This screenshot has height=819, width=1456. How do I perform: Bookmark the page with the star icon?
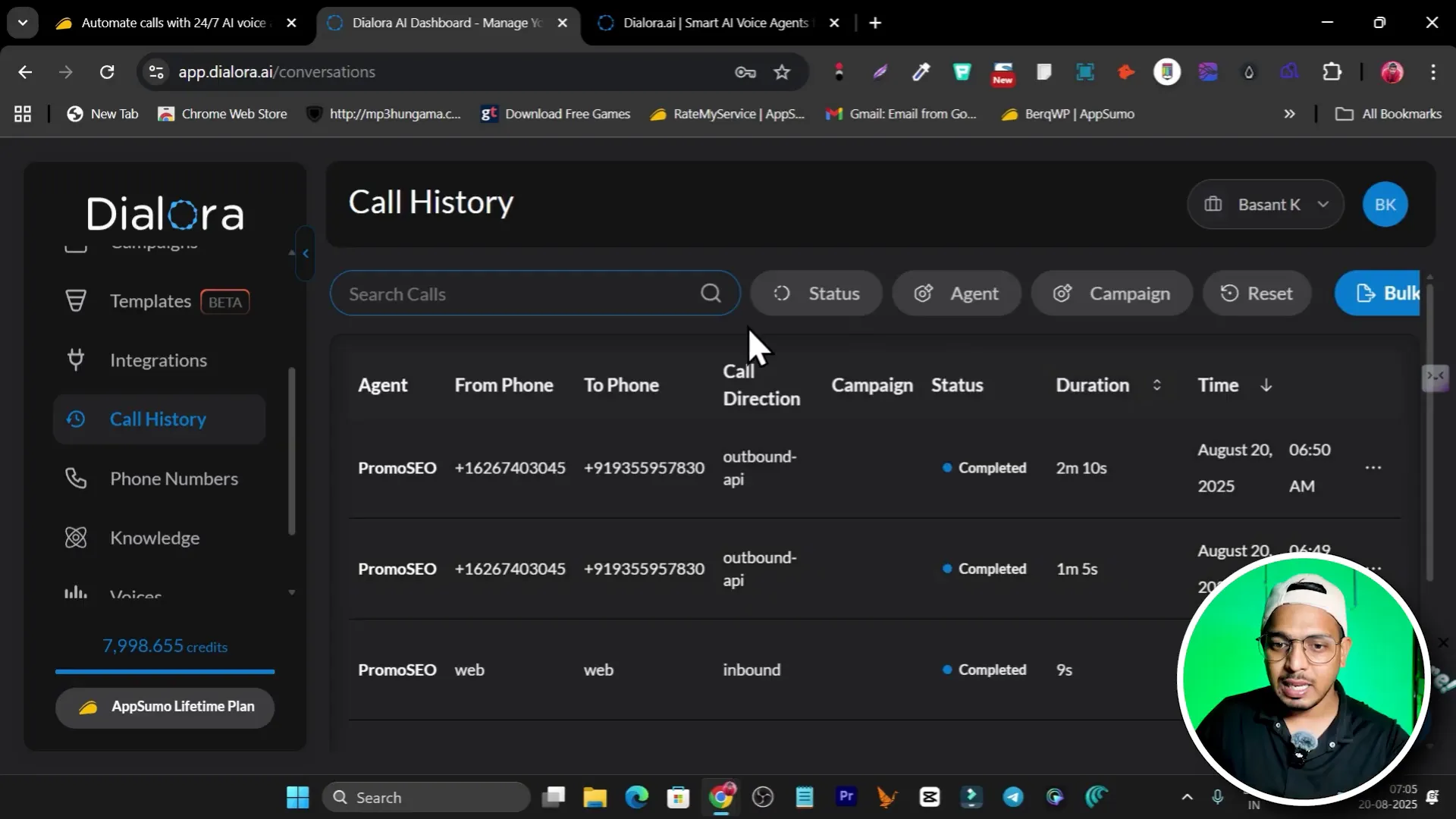pos(782,72)
